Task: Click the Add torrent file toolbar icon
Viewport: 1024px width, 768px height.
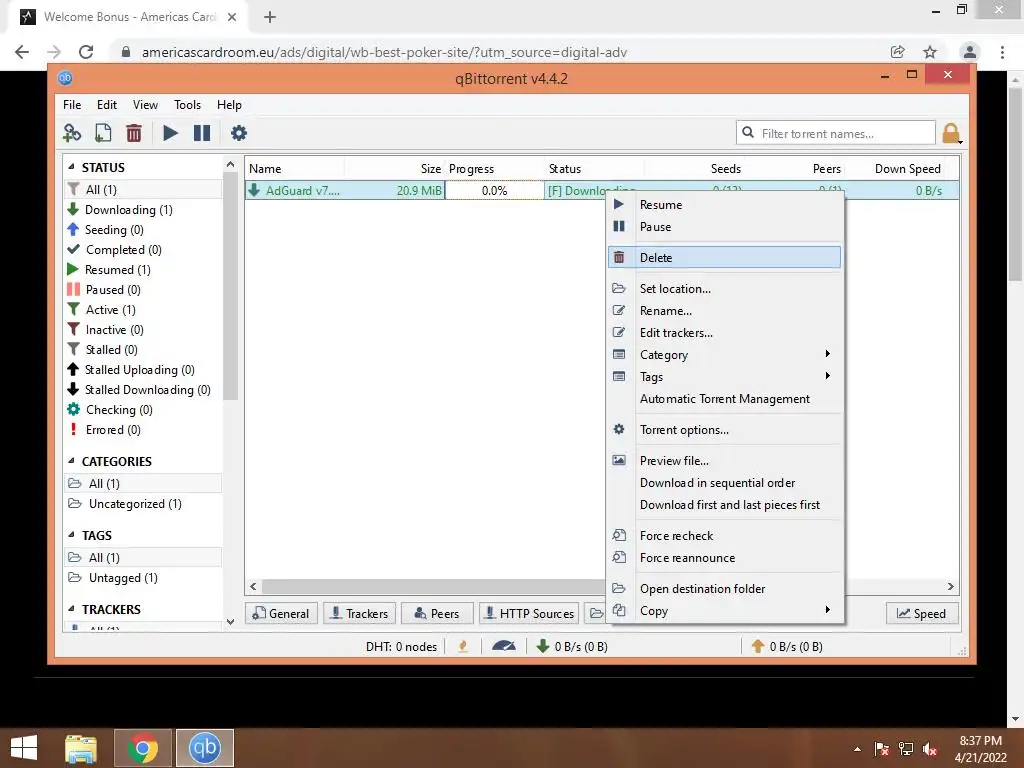Action: 103,133
